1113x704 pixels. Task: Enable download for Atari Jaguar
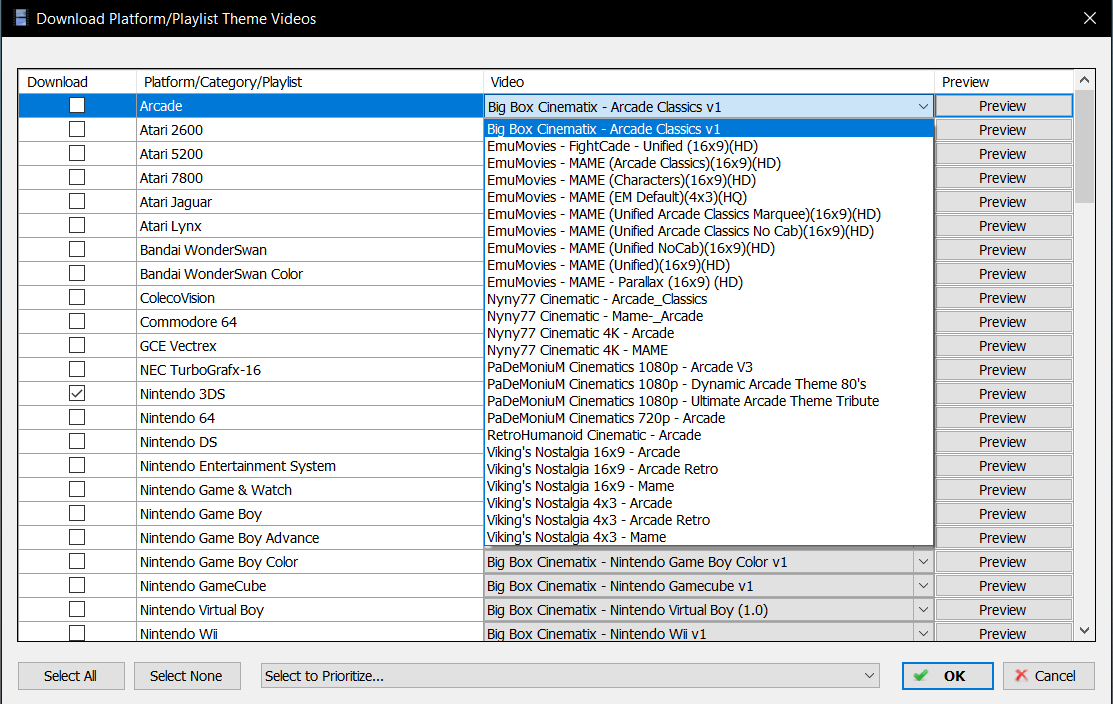coord(77,202)
